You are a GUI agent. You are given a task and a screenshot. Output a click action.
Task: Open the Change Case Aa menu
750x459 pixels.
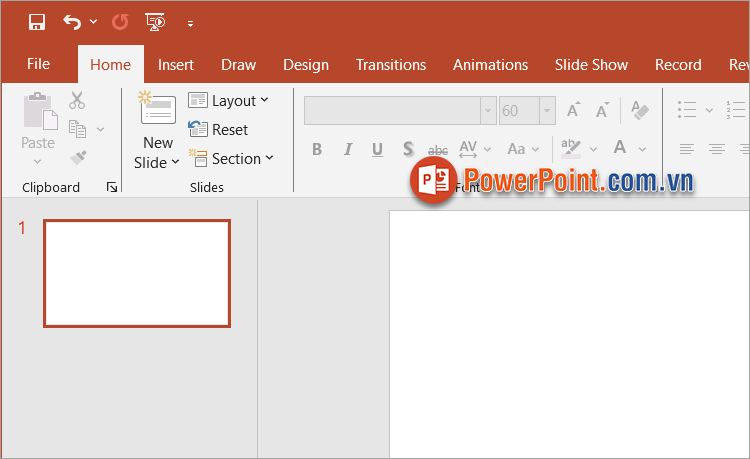click(517, 149)
